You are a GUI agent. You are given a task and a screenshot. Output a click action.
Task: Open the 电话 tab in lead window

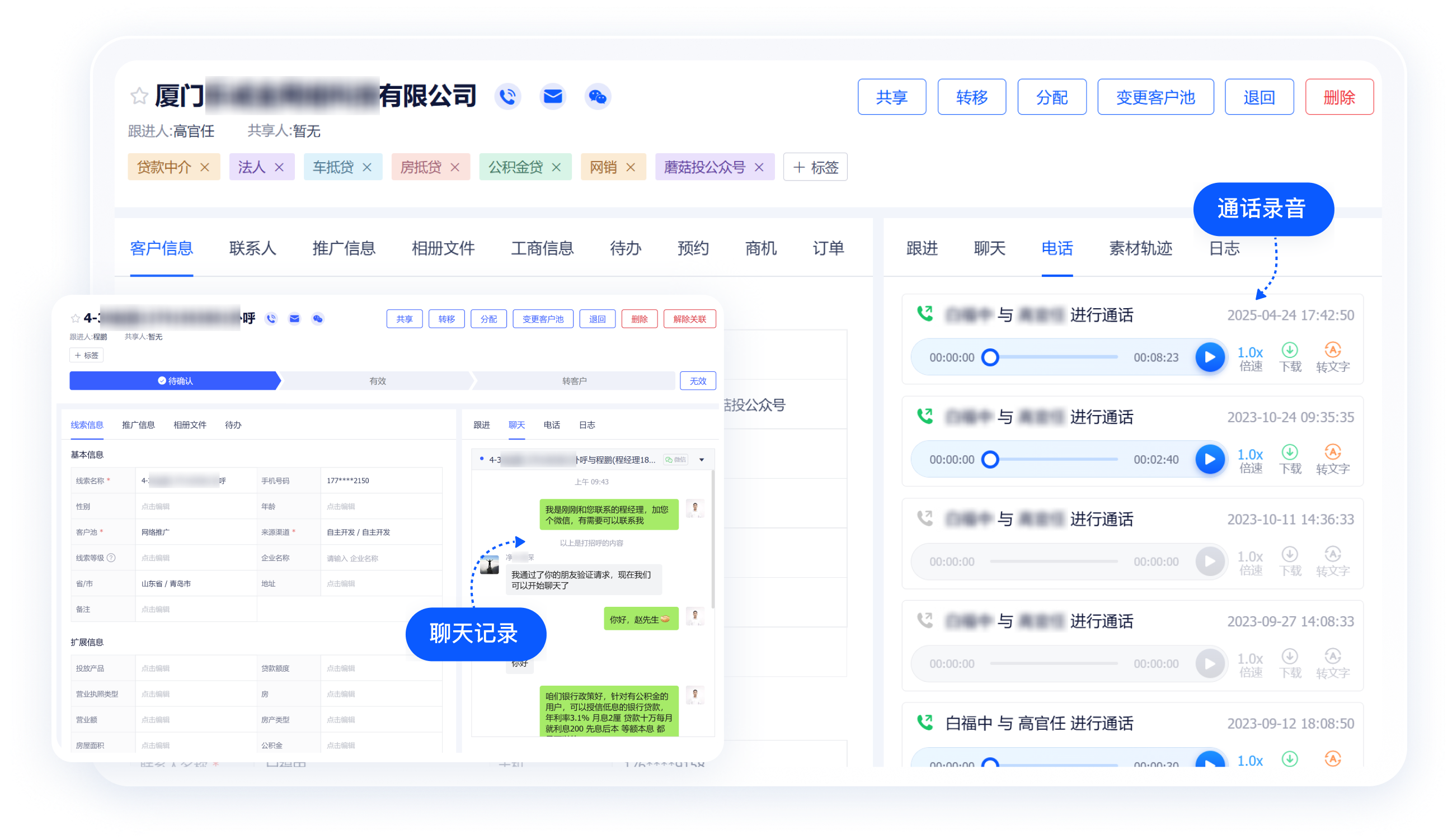pyautogui.click(x=551, y=425)
